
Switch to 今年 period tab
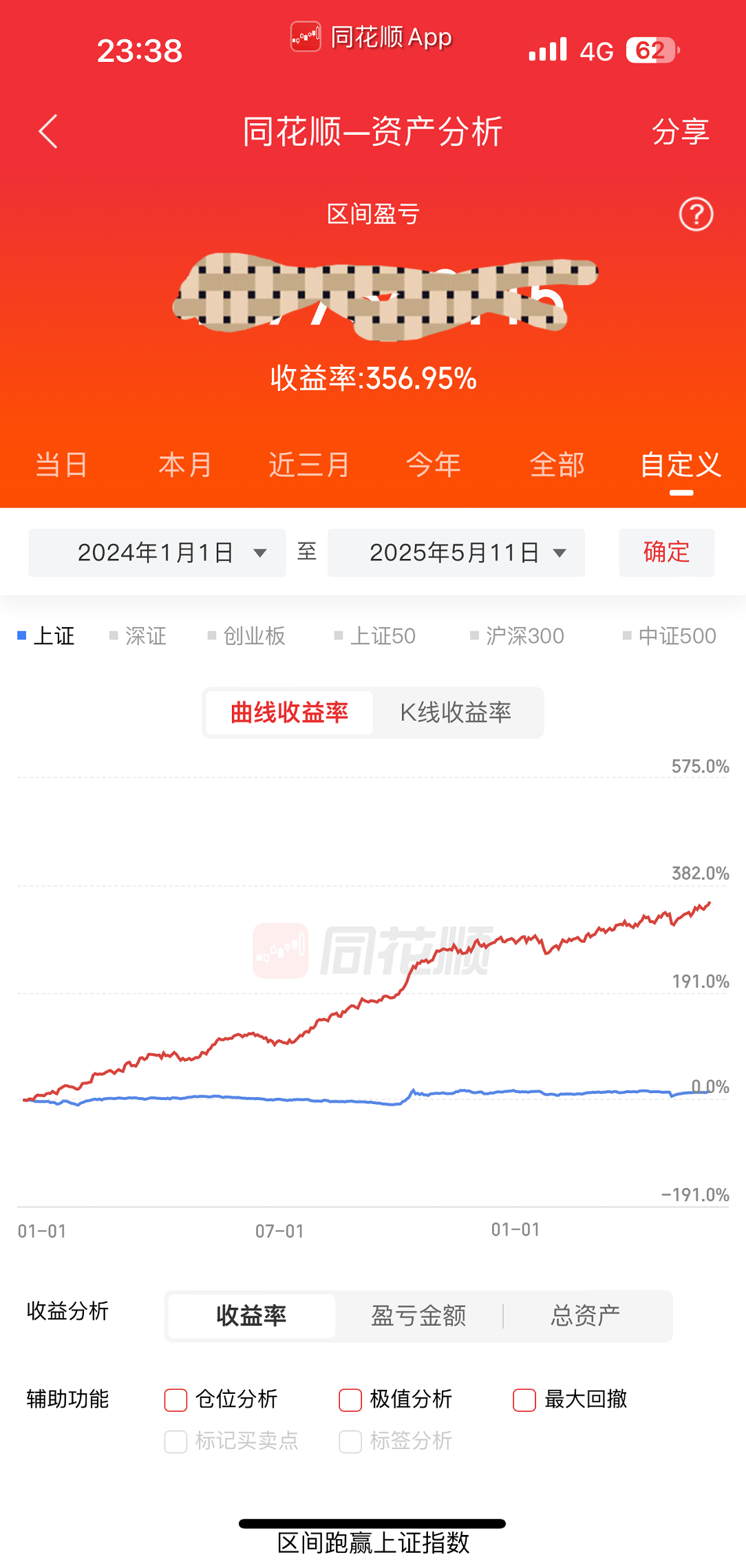(x=434, y=465)
